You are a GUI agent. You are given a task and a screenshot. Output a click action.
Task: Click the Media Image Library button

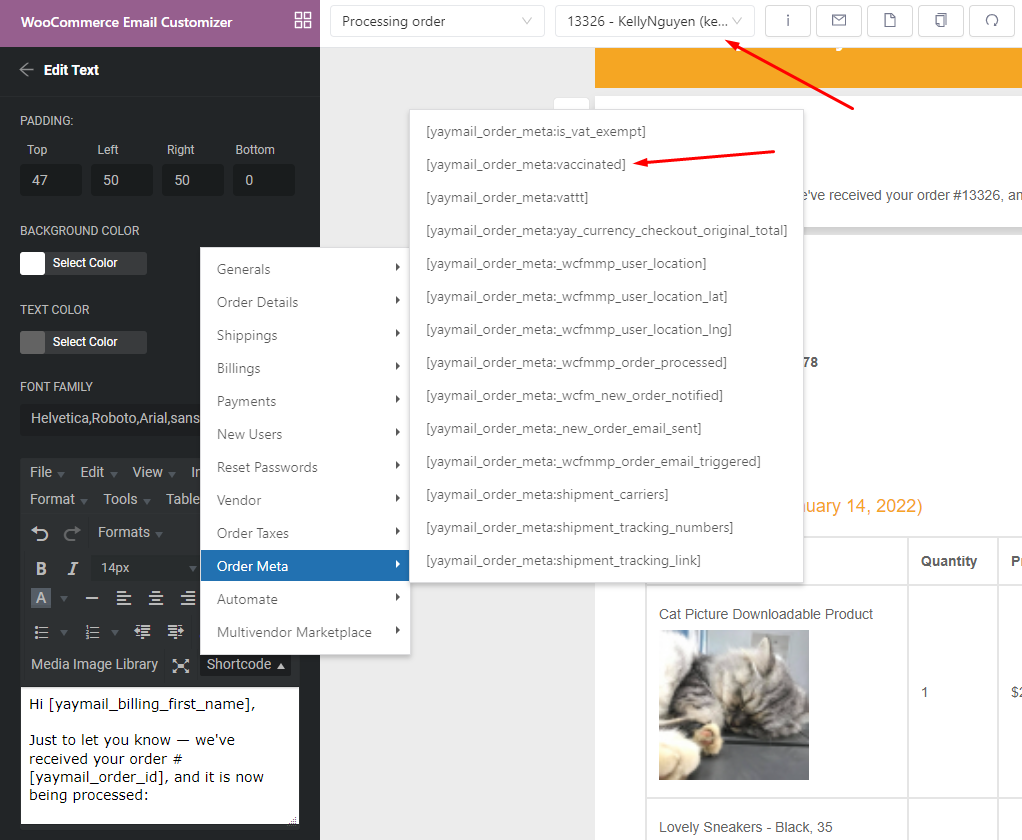94,665
